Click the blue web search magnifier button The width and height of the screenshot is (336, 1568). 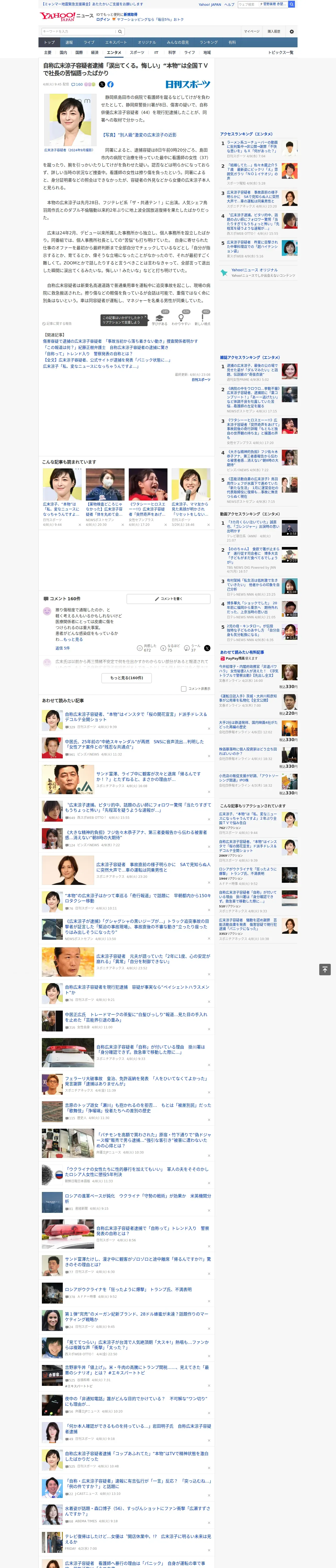(x=292, y=4)
